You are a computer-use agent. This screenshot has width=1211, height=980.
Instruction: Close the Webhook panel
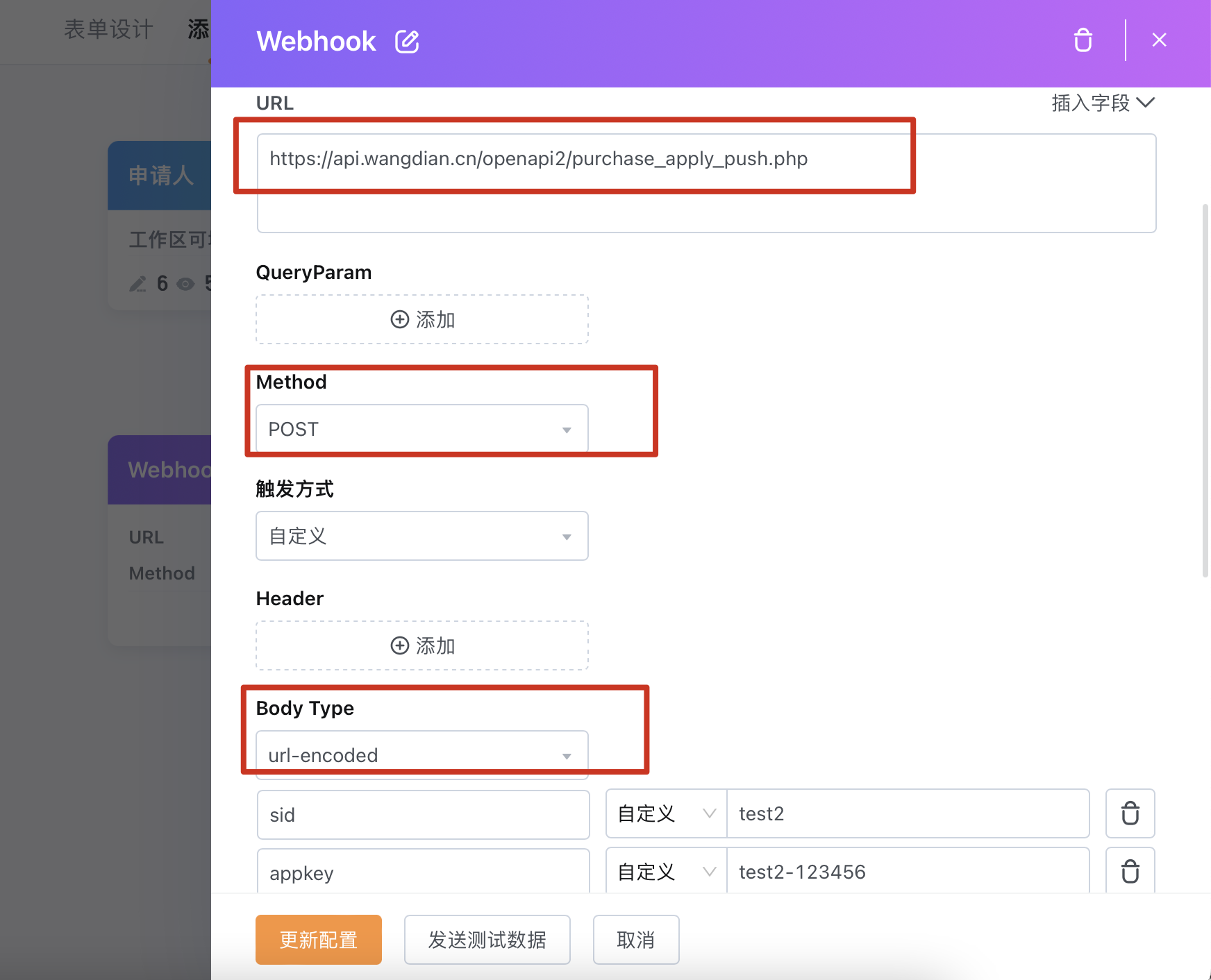pyautogui.click(x=1159, y=40)
